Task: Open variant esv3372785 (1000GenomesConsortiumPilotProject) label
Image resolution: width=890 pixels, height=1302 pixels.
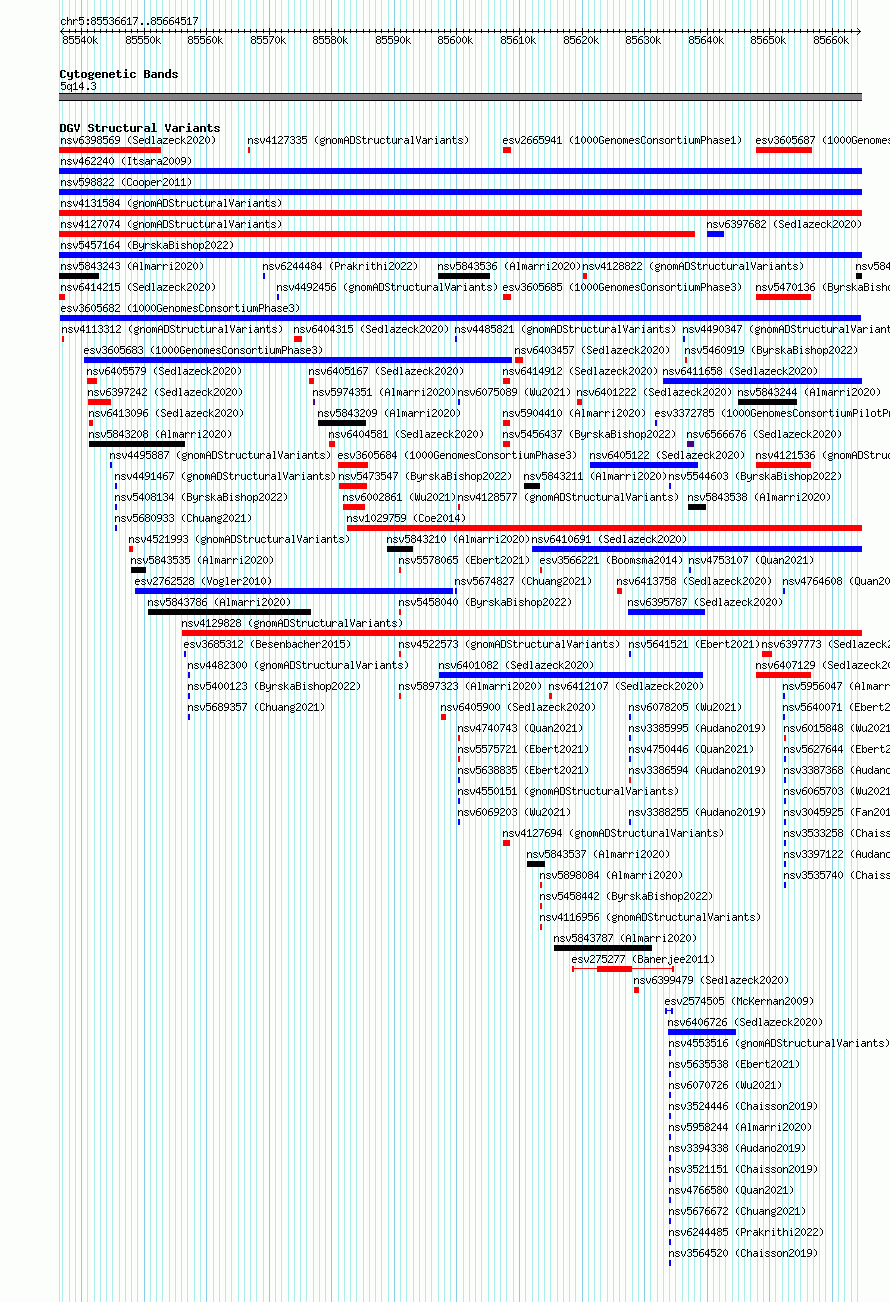Action: click(772, 414)
